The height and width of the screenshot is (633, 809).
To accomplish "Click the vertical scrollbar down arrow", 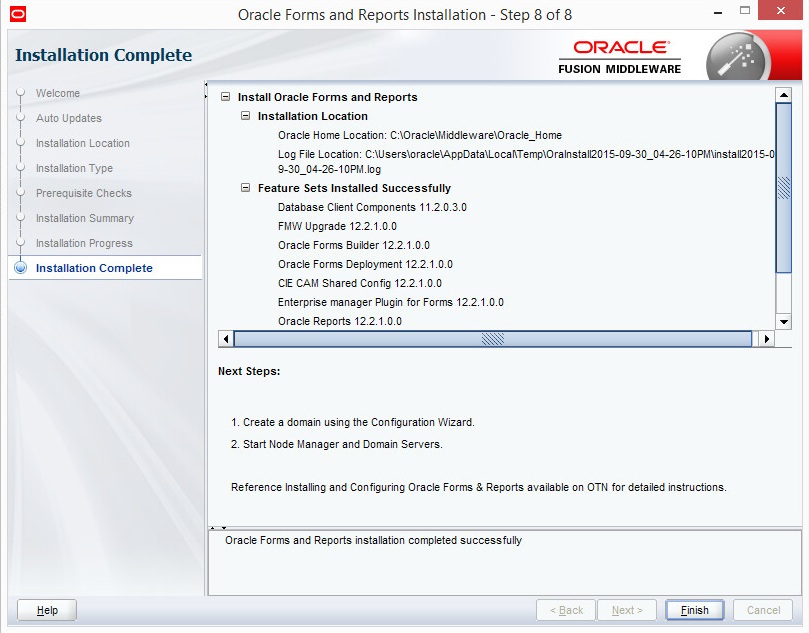I will coord(784,321).
